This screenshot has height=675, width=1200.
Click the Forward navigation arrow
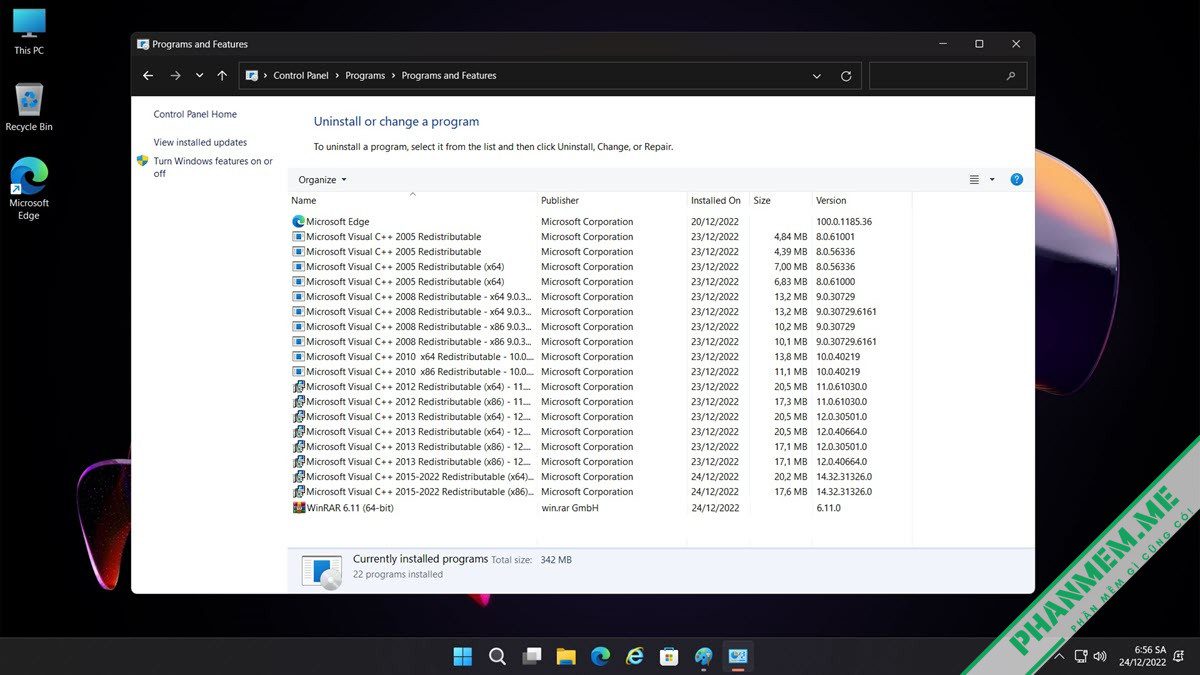coord(175,76)
